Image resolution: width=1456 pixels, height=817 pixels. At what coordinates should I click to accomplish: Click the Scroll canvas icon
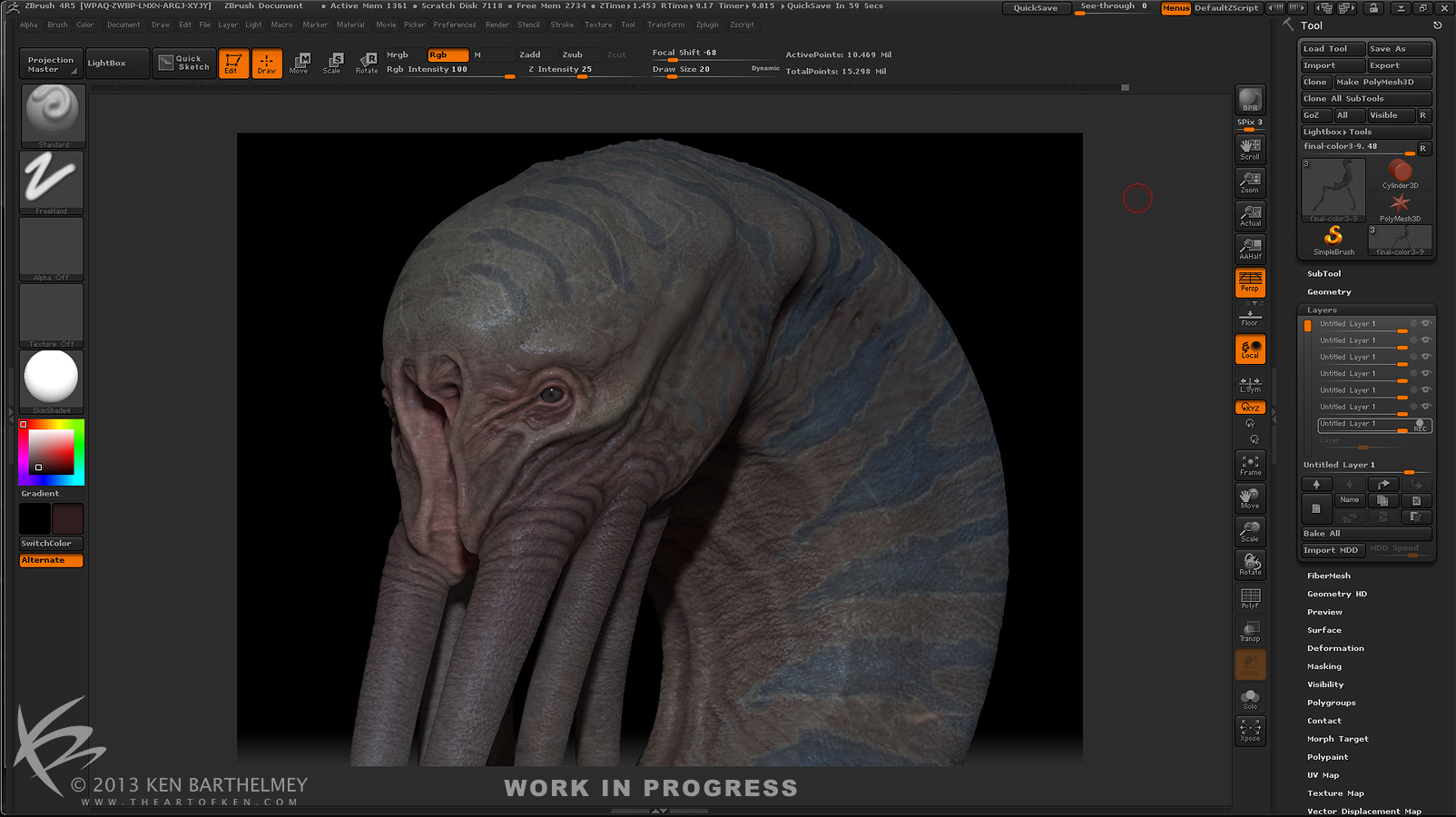1250,149
